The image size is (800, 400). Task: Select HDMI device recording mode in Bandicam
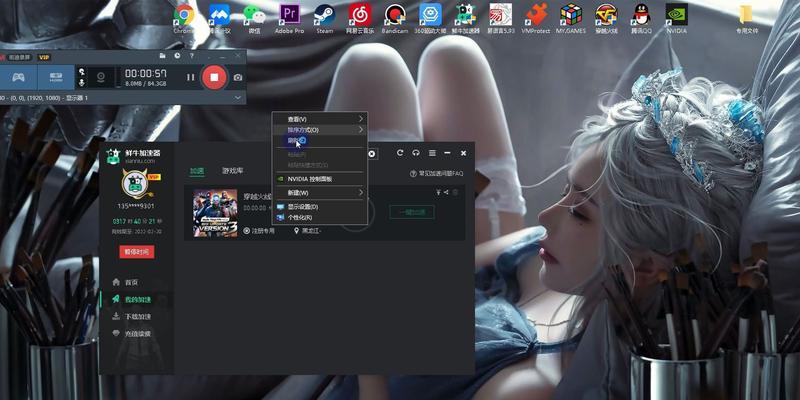(56, 78)
